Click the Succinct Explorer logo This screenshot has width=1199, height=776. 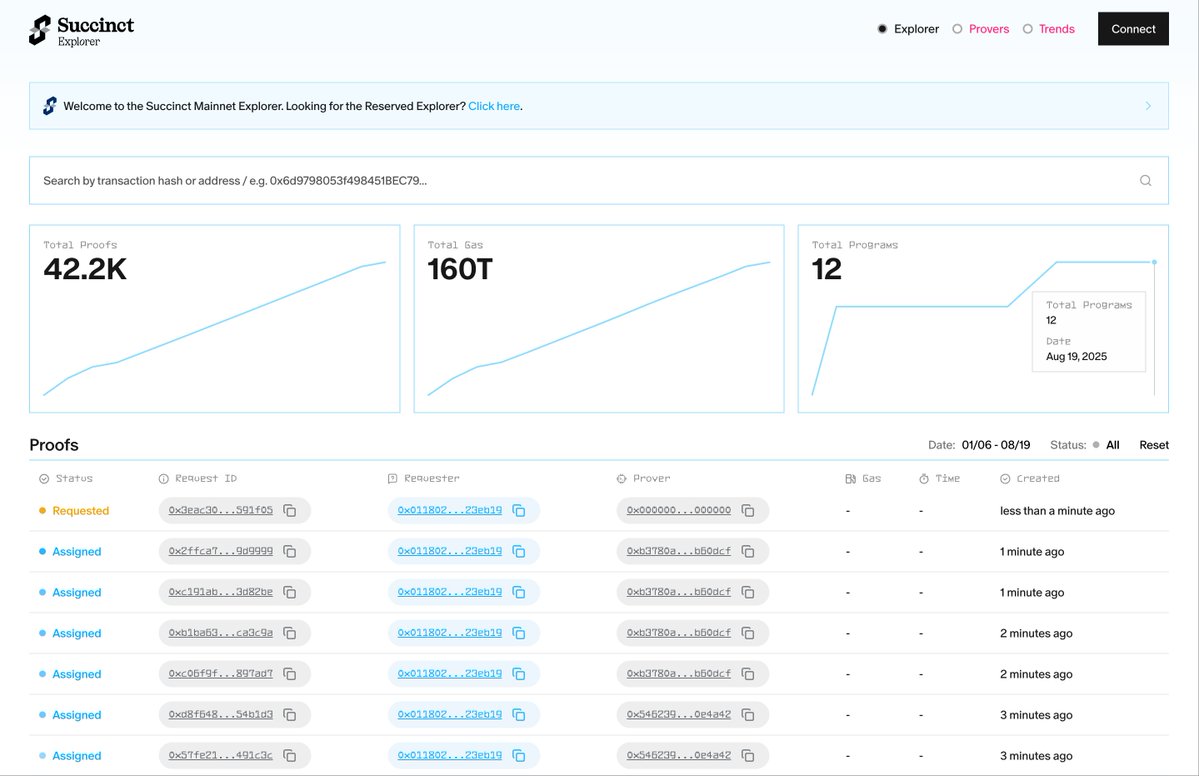(81, 31)
